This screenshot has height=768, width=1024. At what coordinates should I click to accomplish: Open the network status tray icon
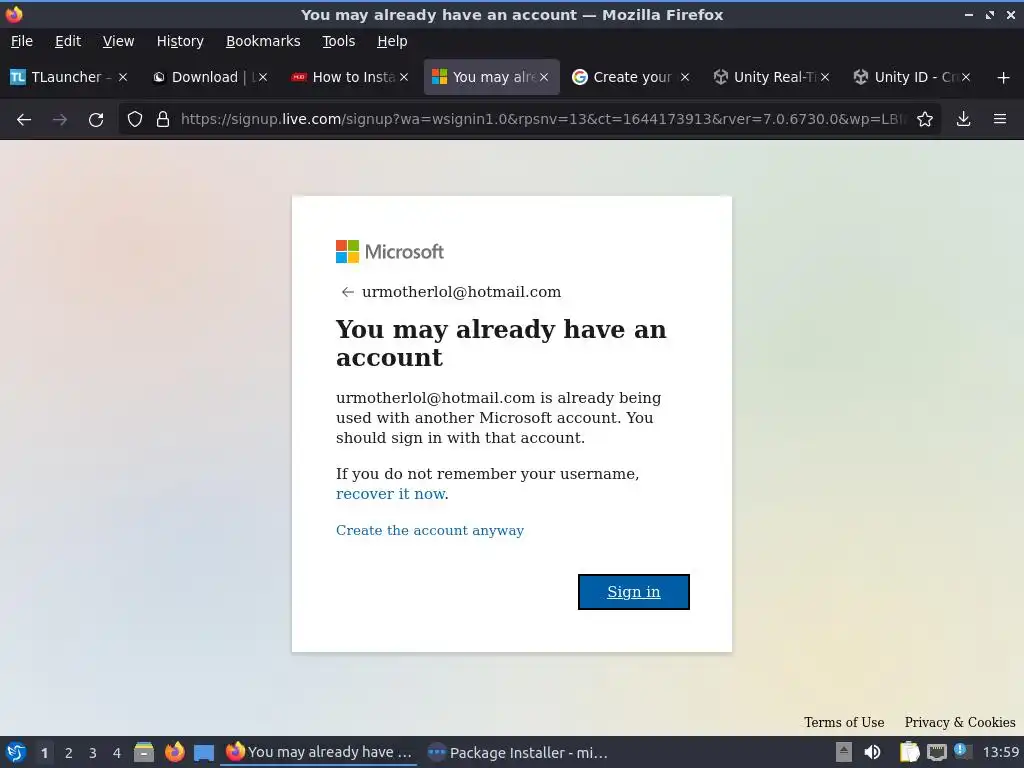[x=936, y=752]
